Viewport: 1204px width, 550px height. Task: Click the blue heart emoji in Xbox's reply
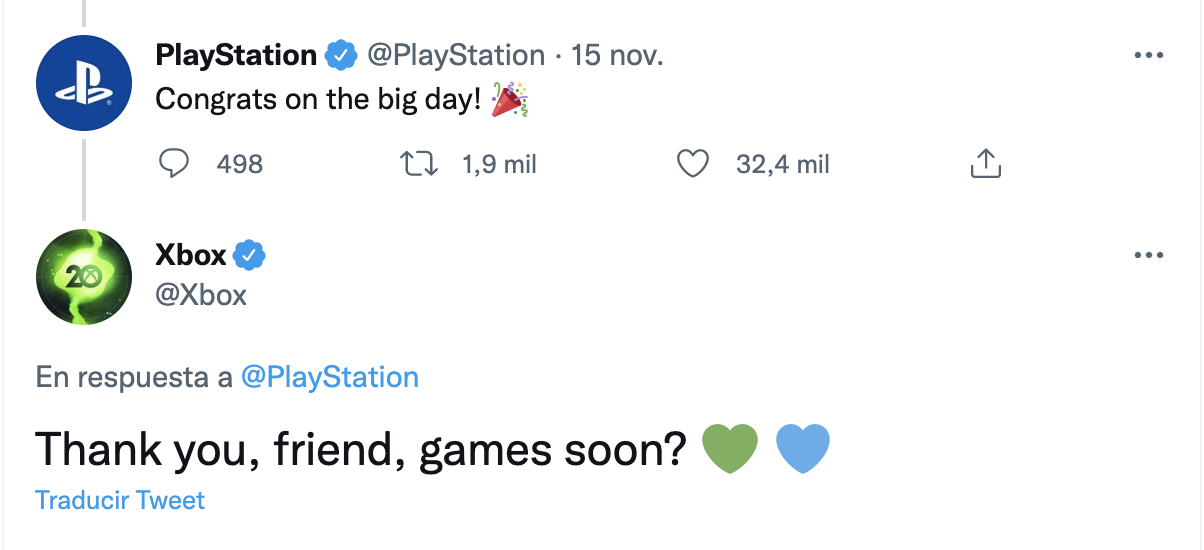click(803, 449)
